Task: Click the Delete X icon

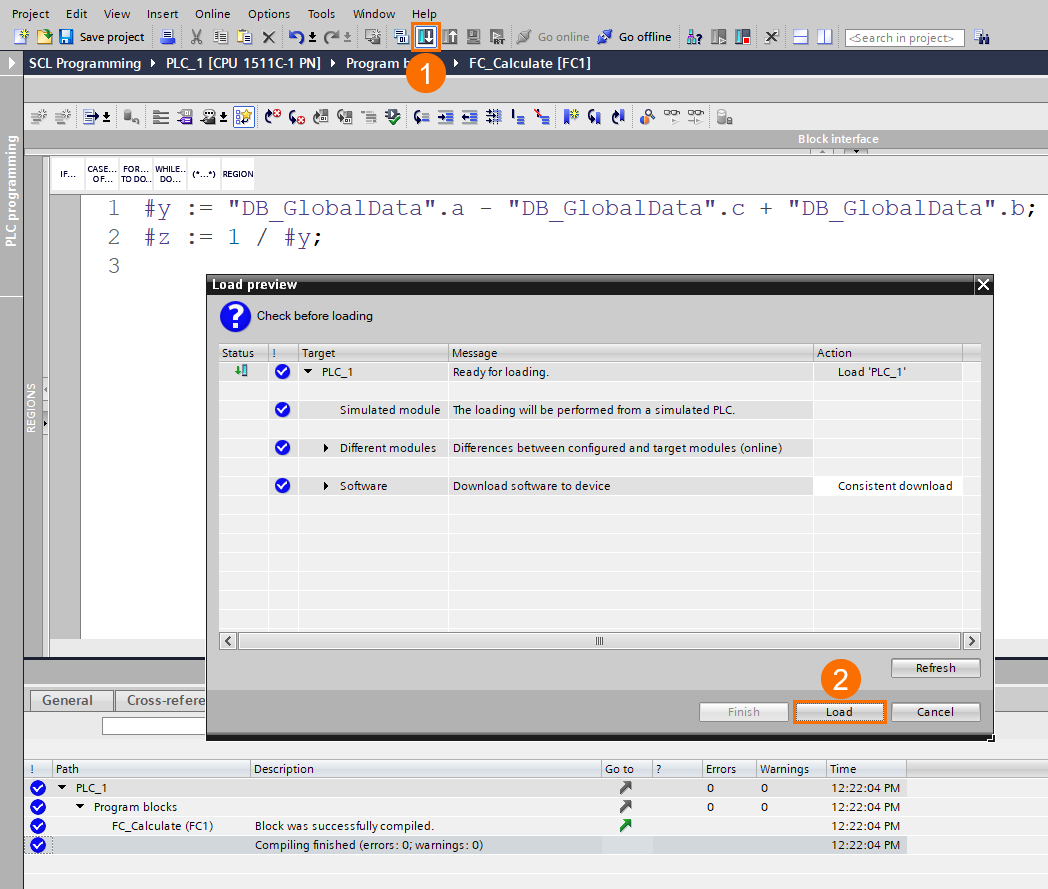Action: pos(269,37)
